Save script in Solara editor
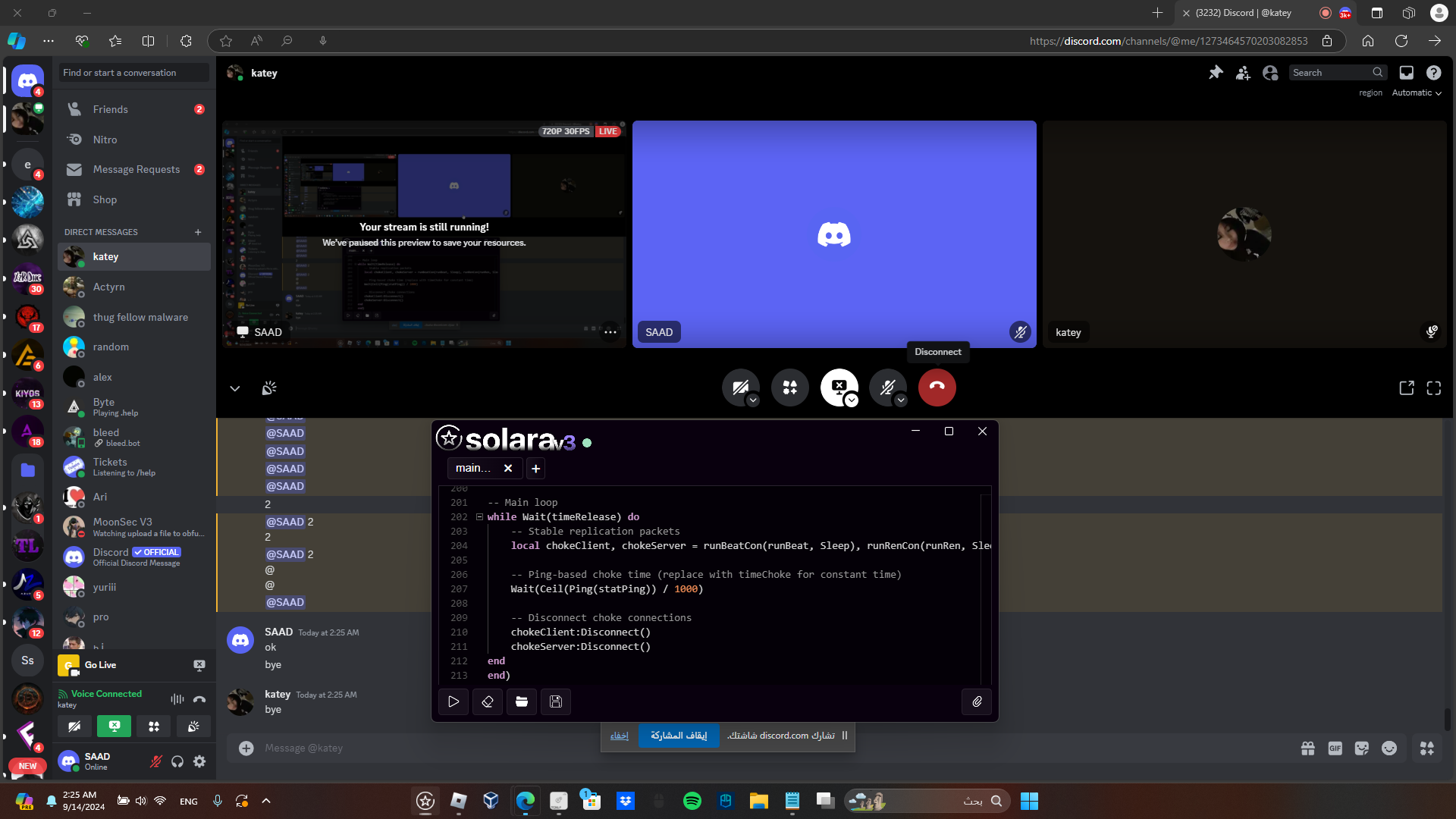1456x819 pixels. pos(556,701)
